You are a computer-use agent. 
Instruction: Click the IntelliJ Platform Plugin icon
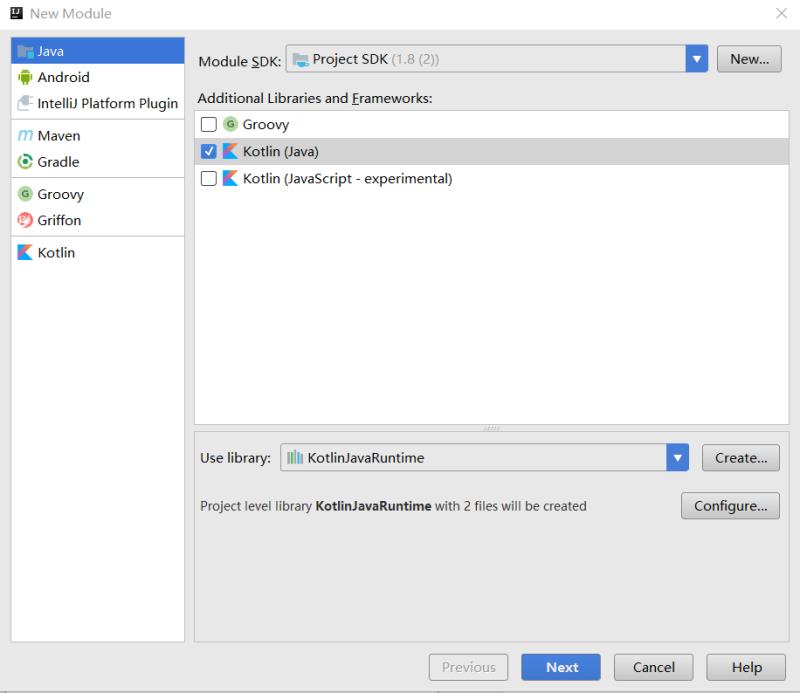pyautogui.click(x=25, y=103)
